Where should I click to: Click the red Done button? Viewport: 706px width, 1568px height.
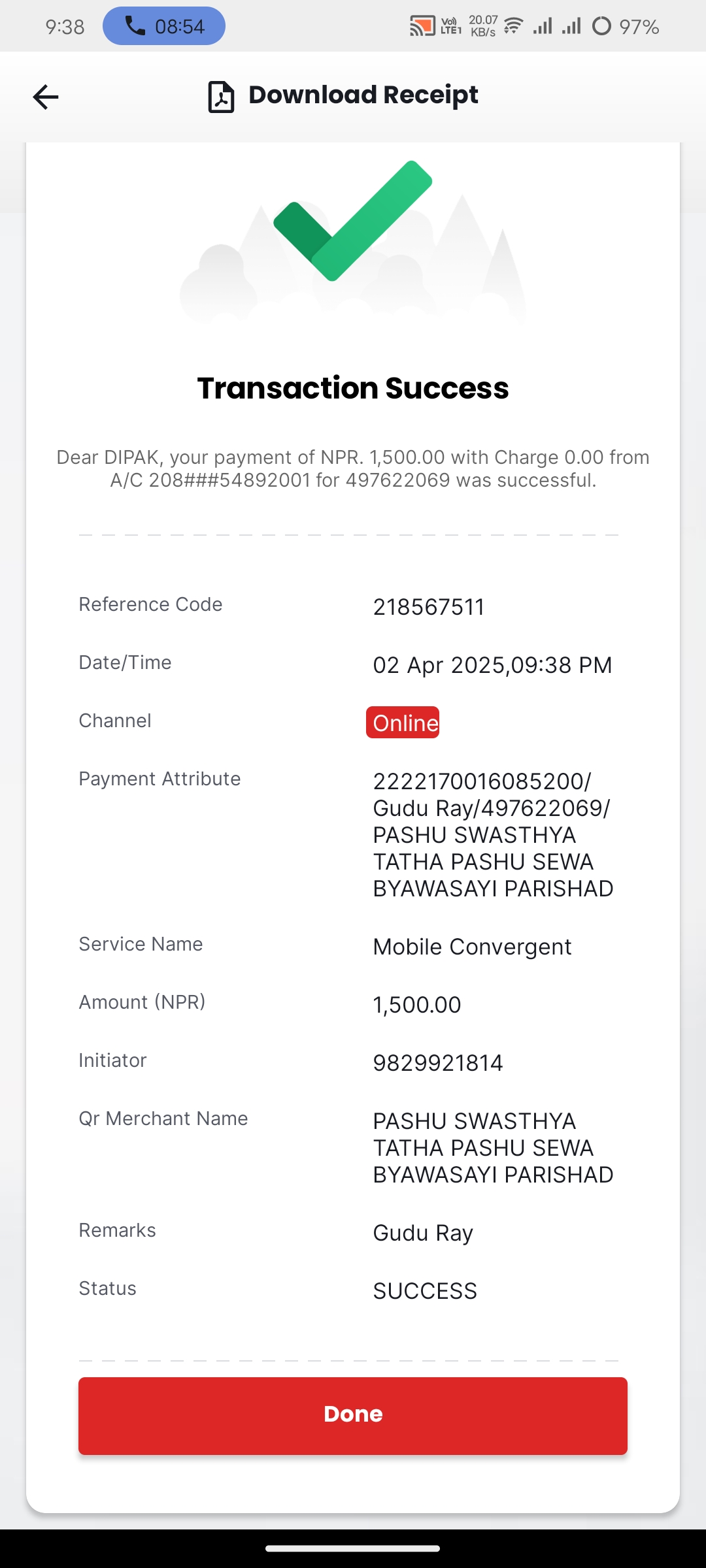coord(353,1416)
